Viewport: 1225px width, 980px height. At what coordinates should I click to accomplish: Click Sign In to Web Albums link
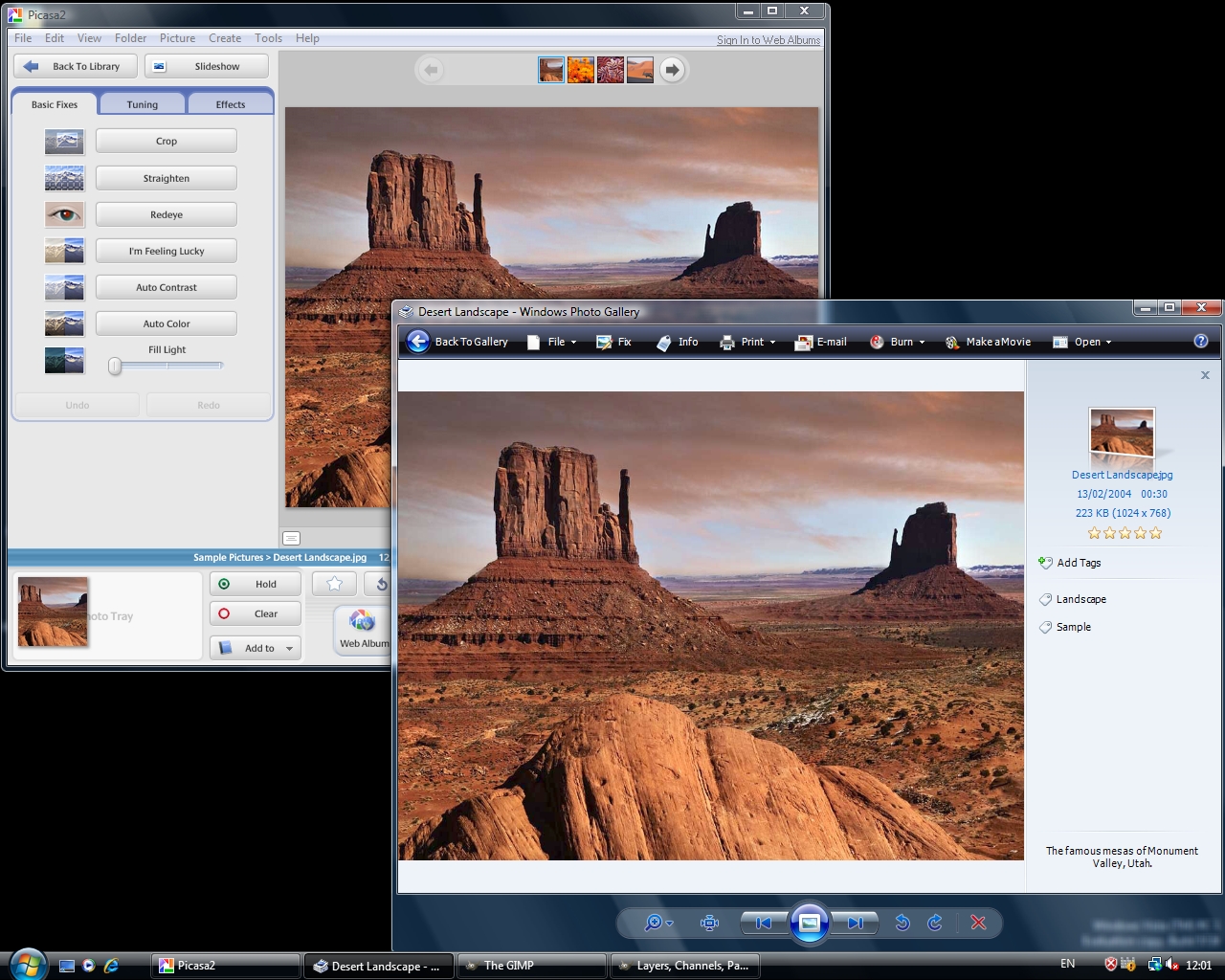768,40
